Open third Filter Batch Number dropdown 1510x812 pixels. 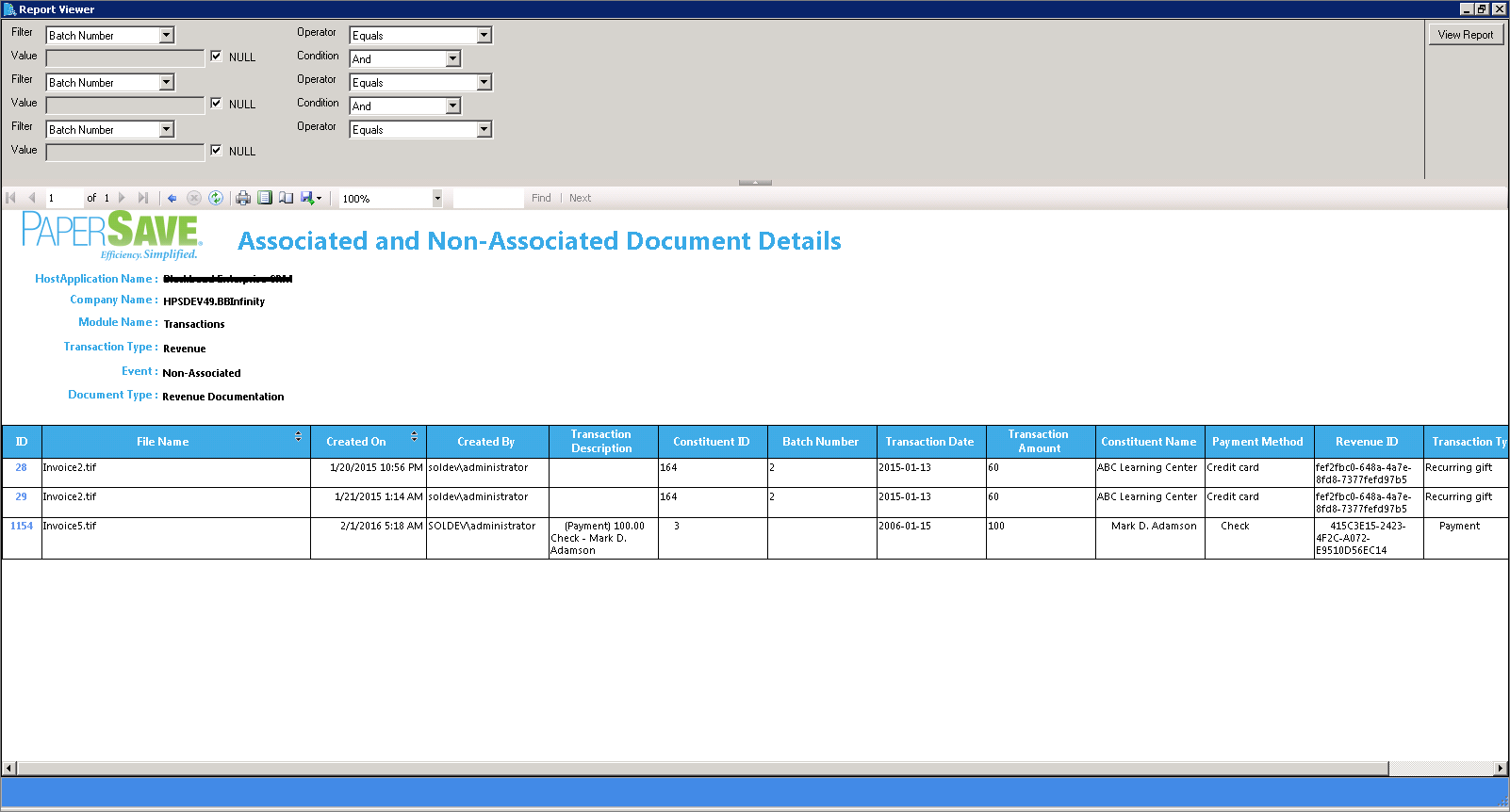pos(167,129)
